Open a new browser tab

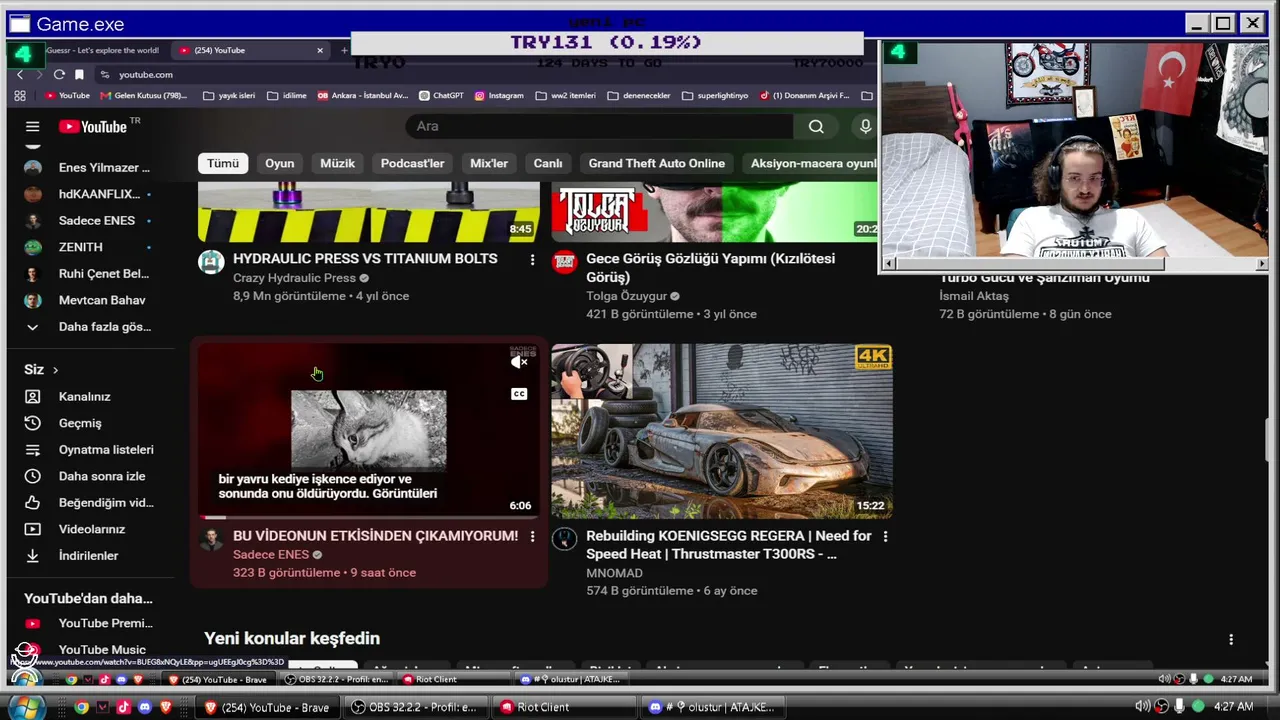(x=344, y=50)
